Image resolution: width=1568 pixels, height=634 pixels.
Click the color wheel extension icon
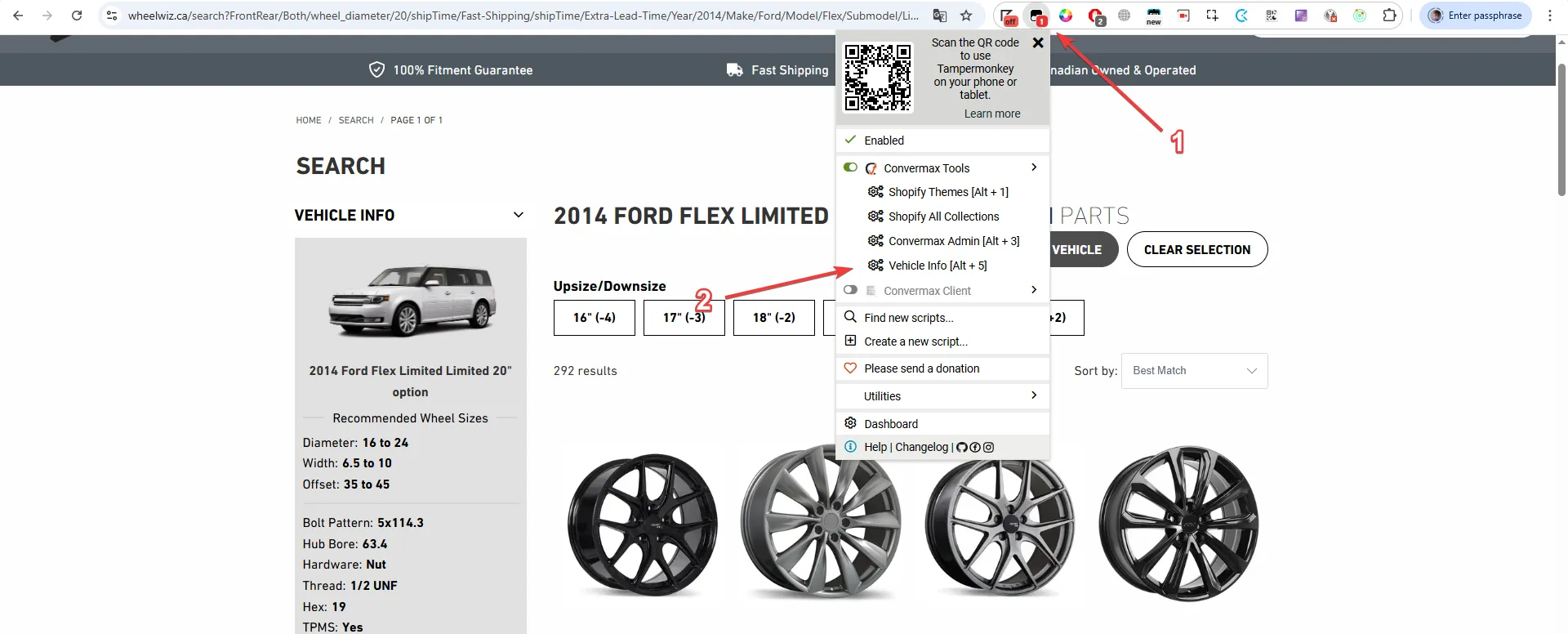(x=1066, y=16)
